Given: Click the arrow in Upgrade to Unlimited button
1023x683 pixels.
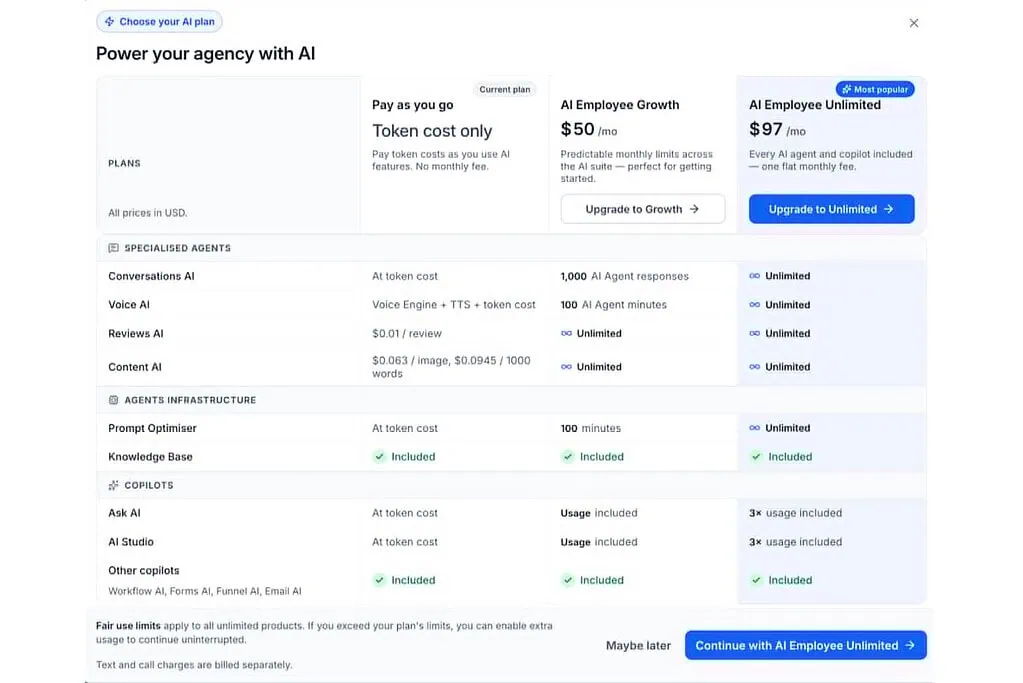Looking at the screenshot, I should [889, 209].
